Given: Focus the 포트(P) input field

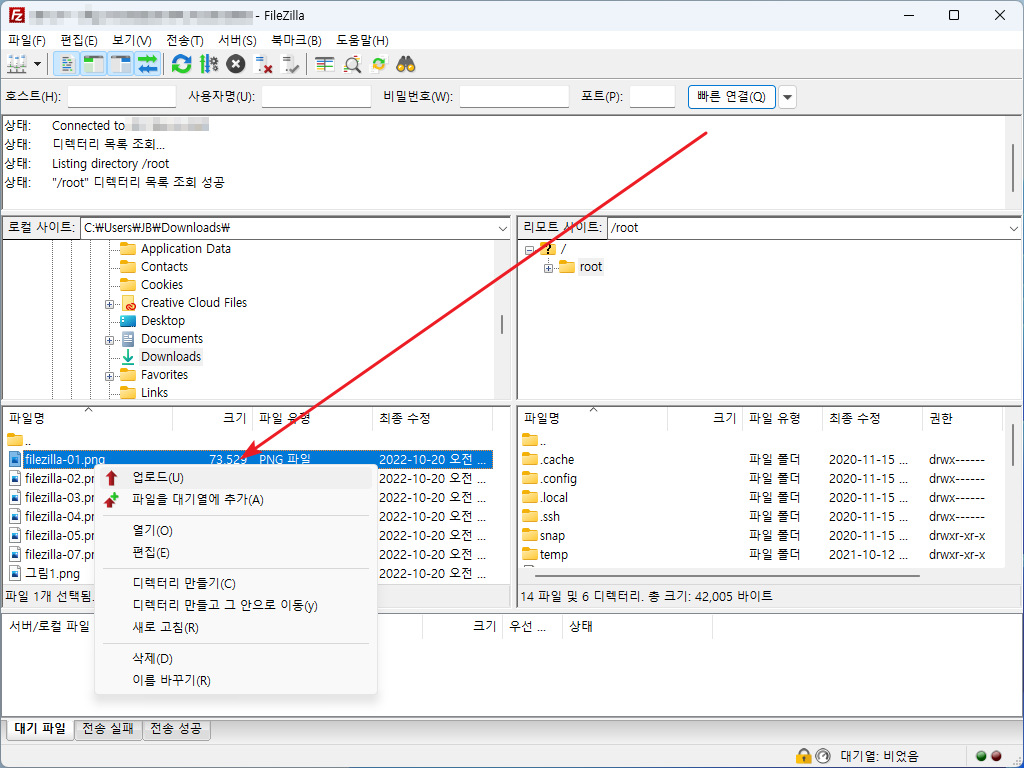Looking at the screenshot, I should coord(652,97).
